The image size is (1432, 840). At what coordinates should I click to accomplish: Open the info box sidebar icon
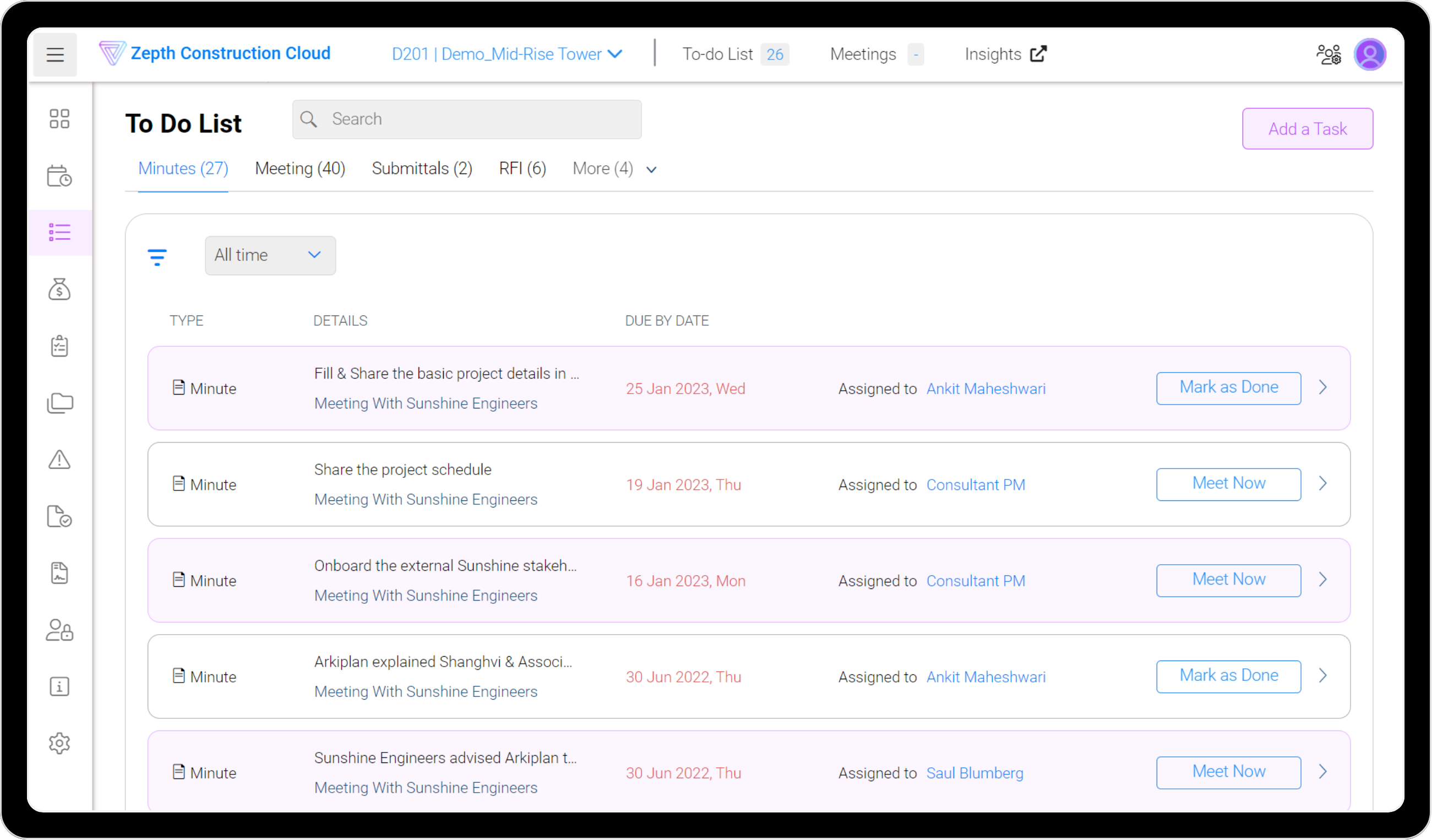tap(59, 687)
